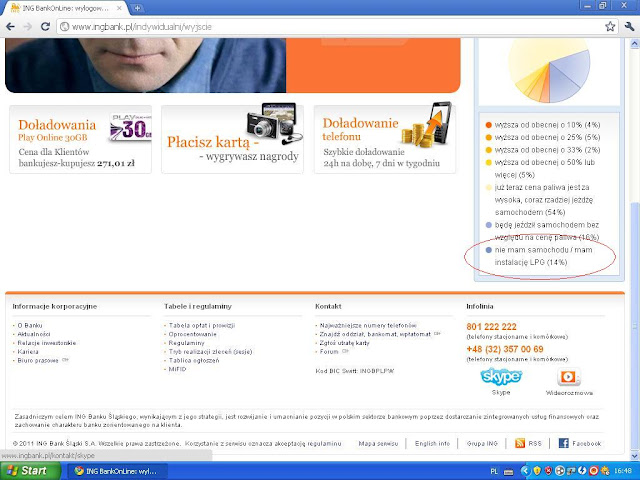Click the RSS feed icon
Viewport: 640px width, 480px height.
520,443
